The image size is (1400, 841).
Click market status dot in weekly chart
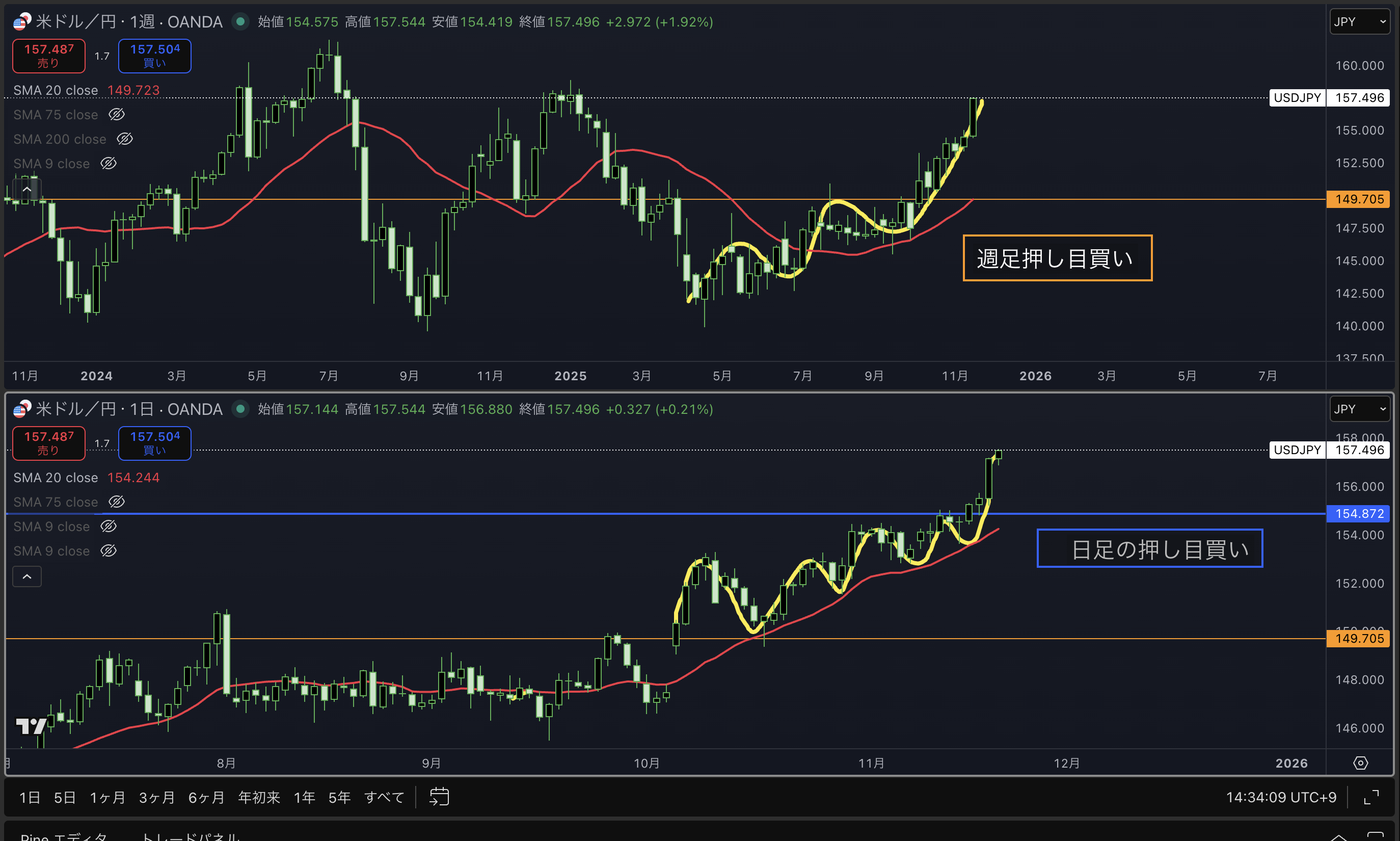click(x=240, y=21)
